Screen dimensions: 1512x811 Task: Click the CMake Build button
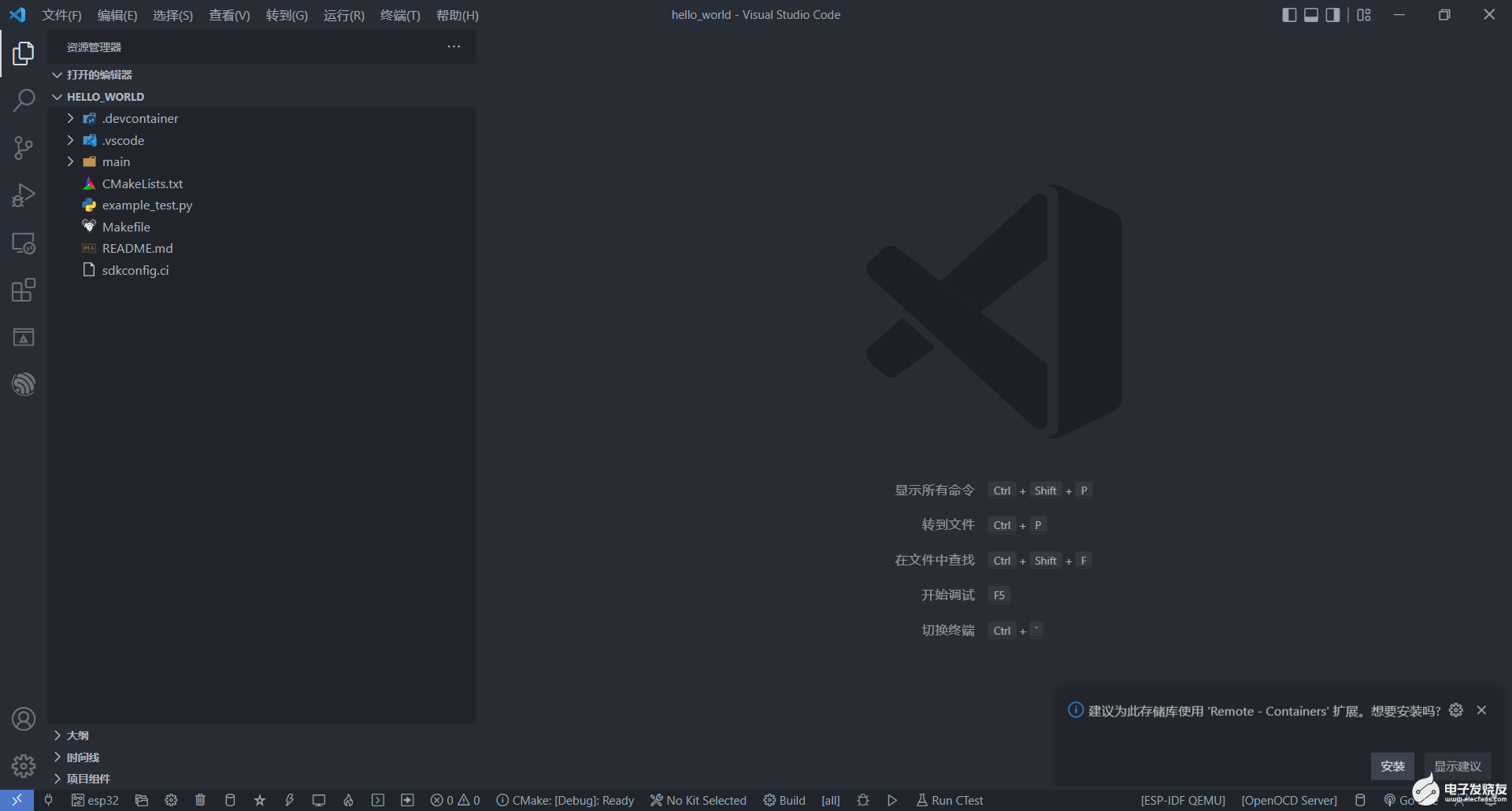(x=784, y=800)
